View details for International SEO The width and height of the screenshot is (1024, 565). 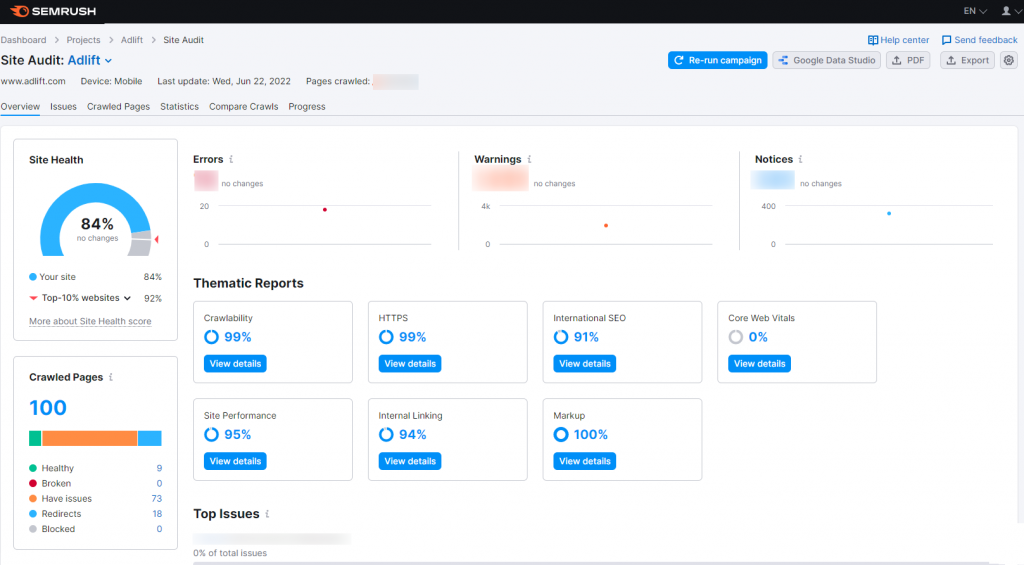pyautogui.click(x=584, y=364)
